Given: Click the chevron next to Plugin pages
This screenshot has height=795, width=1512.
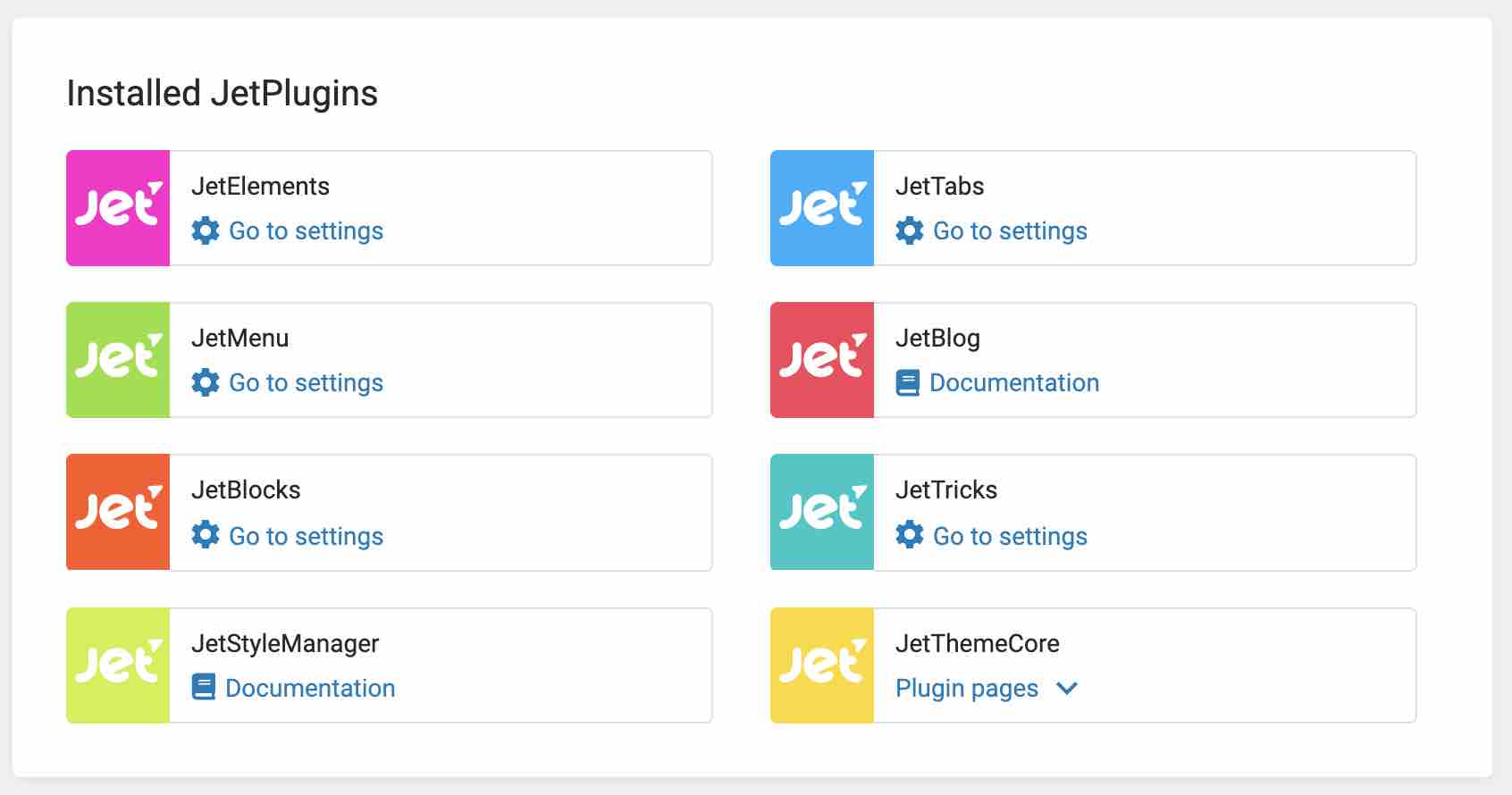Looking at the screenshot, I should click(x=1067, y=689).
